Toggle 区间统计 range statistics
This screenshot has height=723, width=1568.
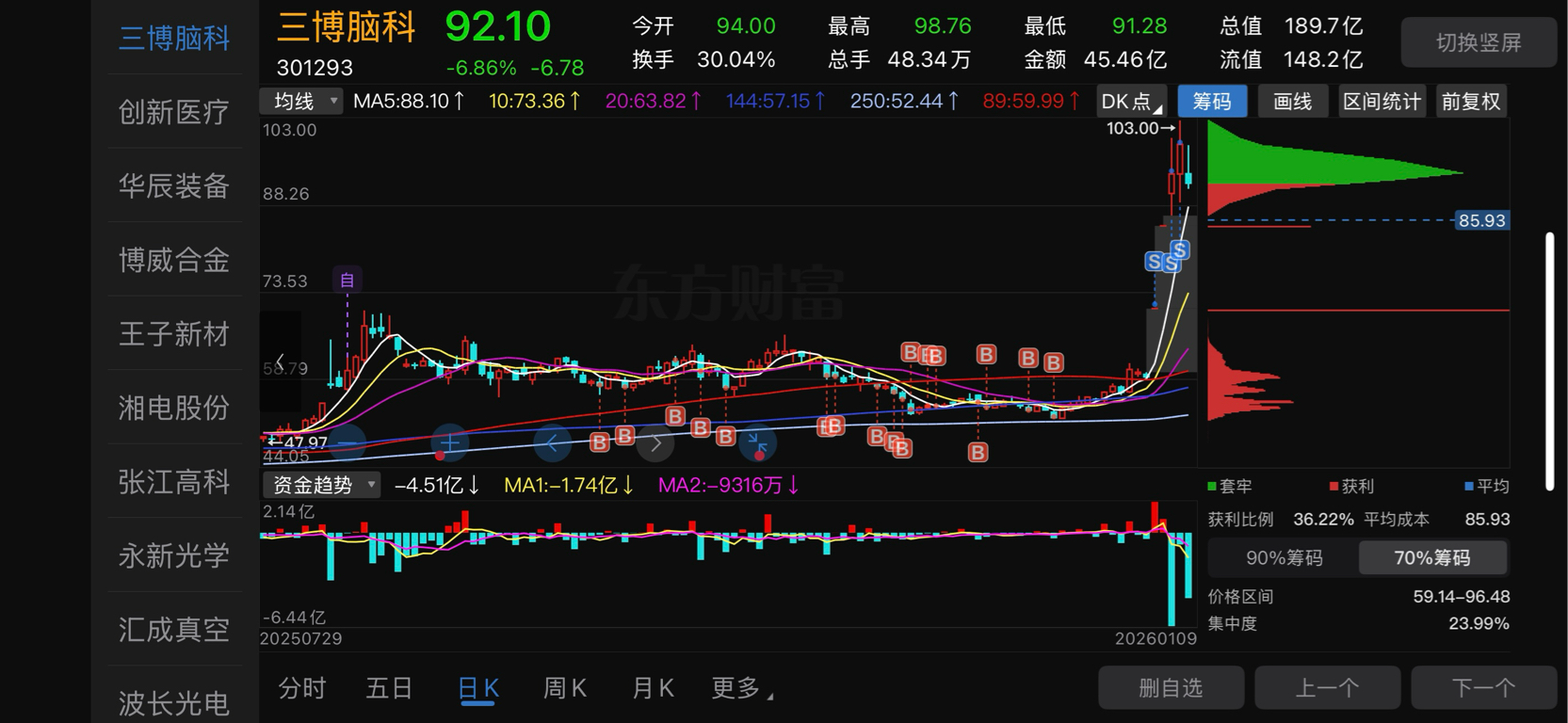pos(1382,102)
